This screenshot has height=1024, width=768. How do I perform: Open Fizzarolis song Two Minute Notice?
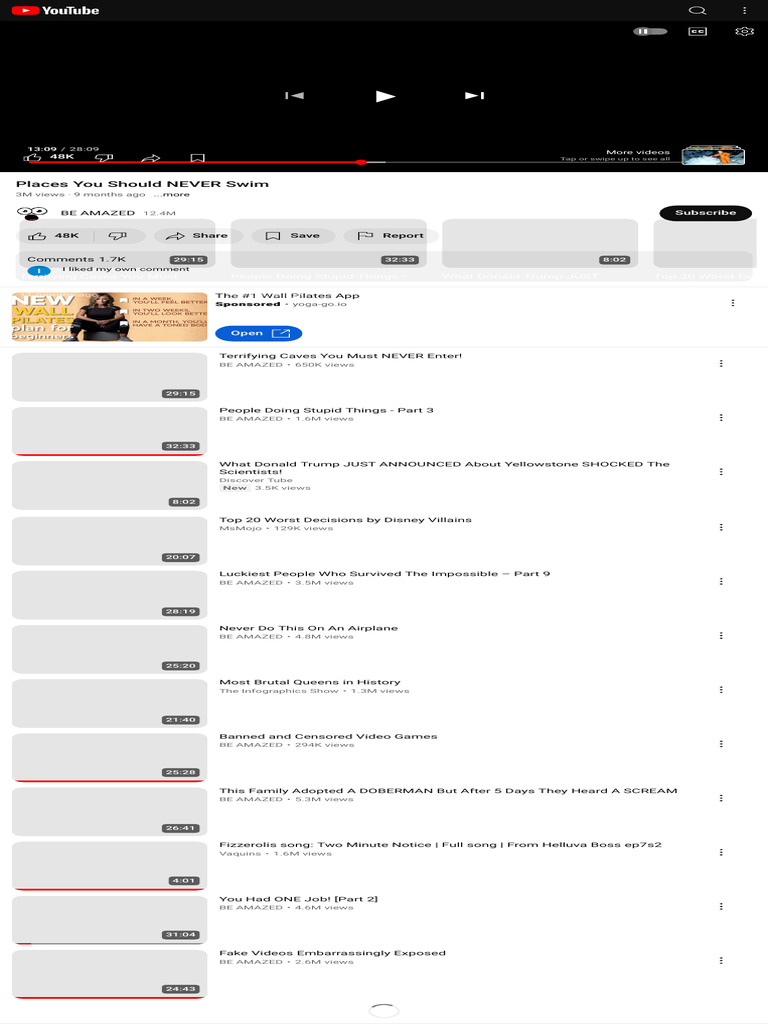tap(440, 844)
